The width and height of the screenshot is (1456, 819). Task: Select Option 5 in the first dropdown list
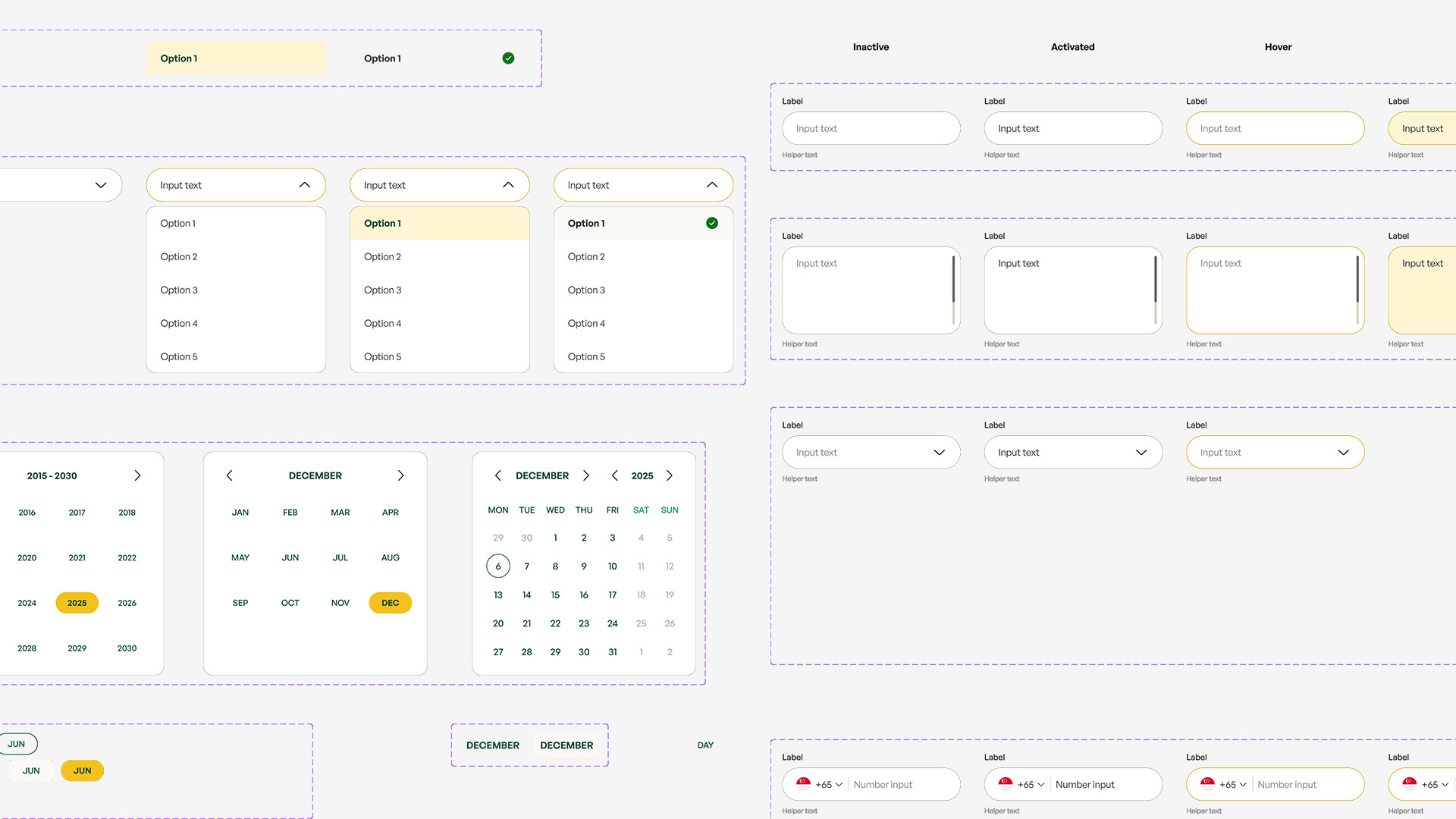click(x=236, y=356)
